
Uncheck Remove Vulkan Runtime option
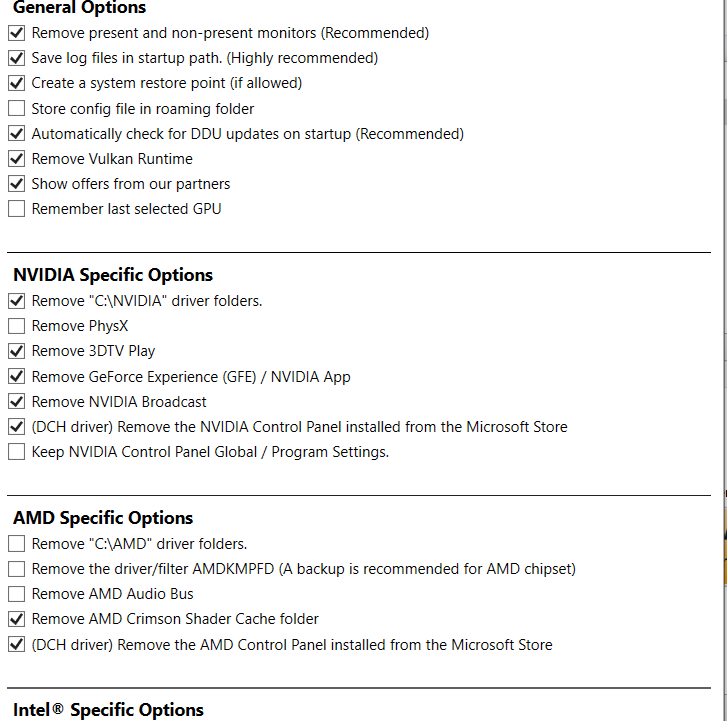[16, 159]
